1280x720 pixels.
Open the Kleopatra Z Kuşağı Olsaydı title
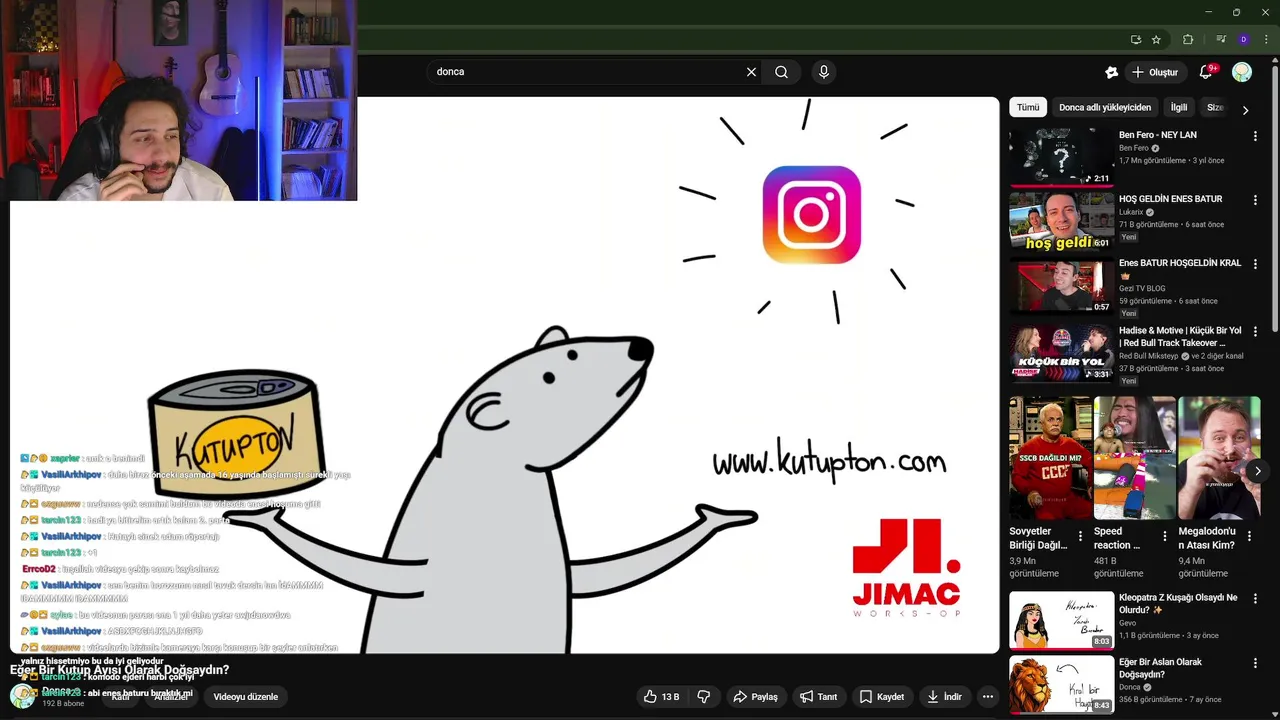(x=1178, y=604)
